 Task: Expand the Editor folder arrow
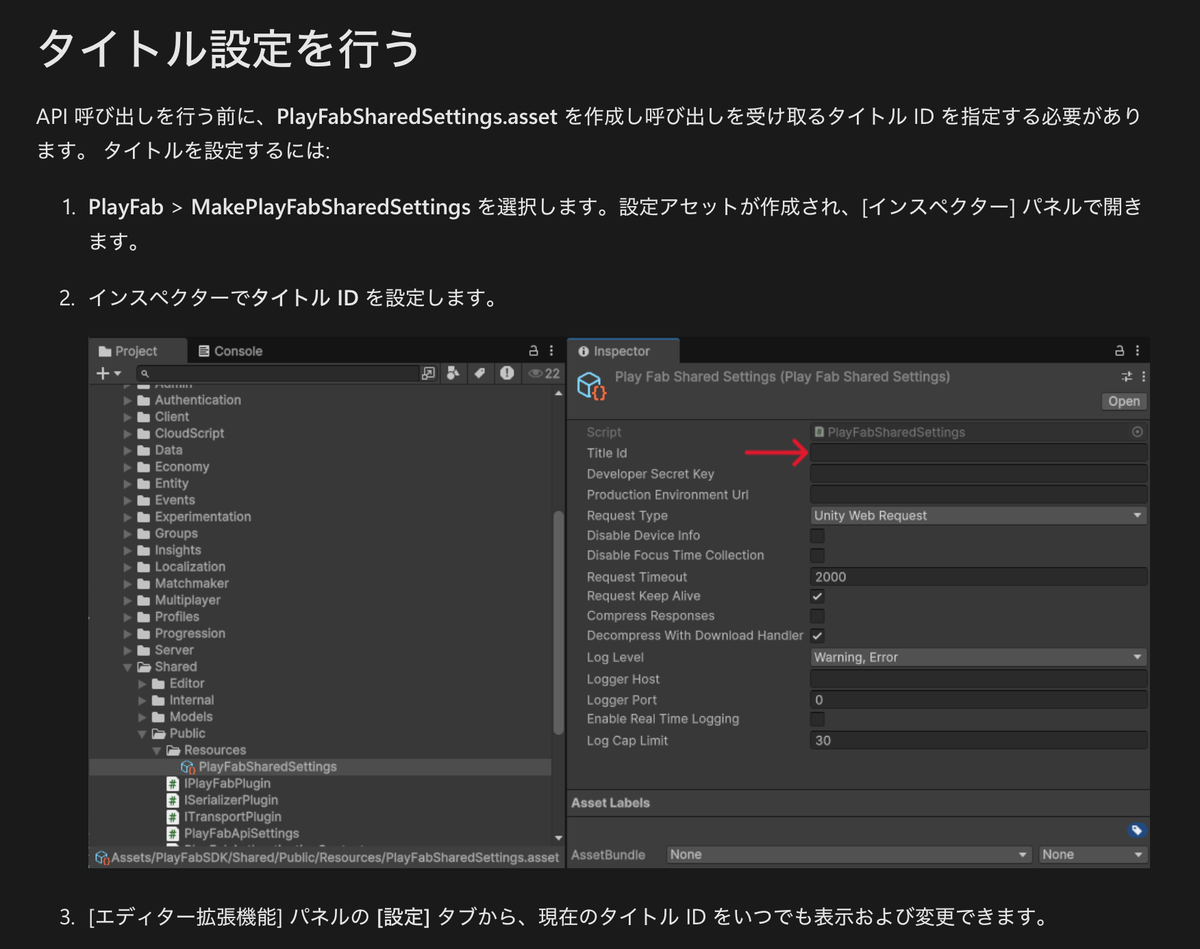(x=142, y=684)
